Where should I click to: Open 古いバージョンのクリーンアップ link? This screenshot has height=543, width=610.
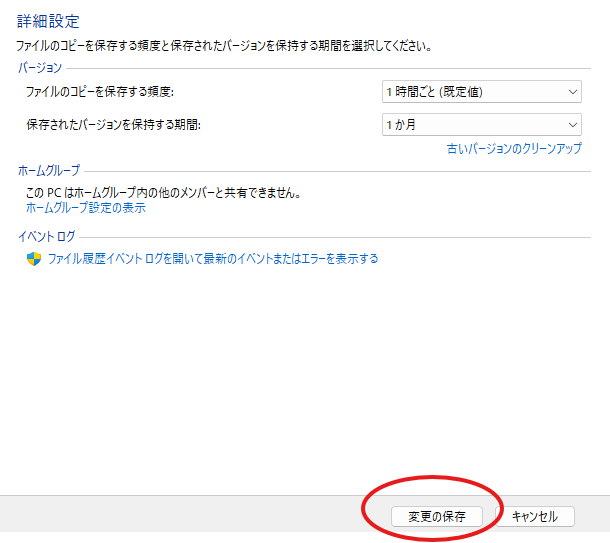point(514,148)
